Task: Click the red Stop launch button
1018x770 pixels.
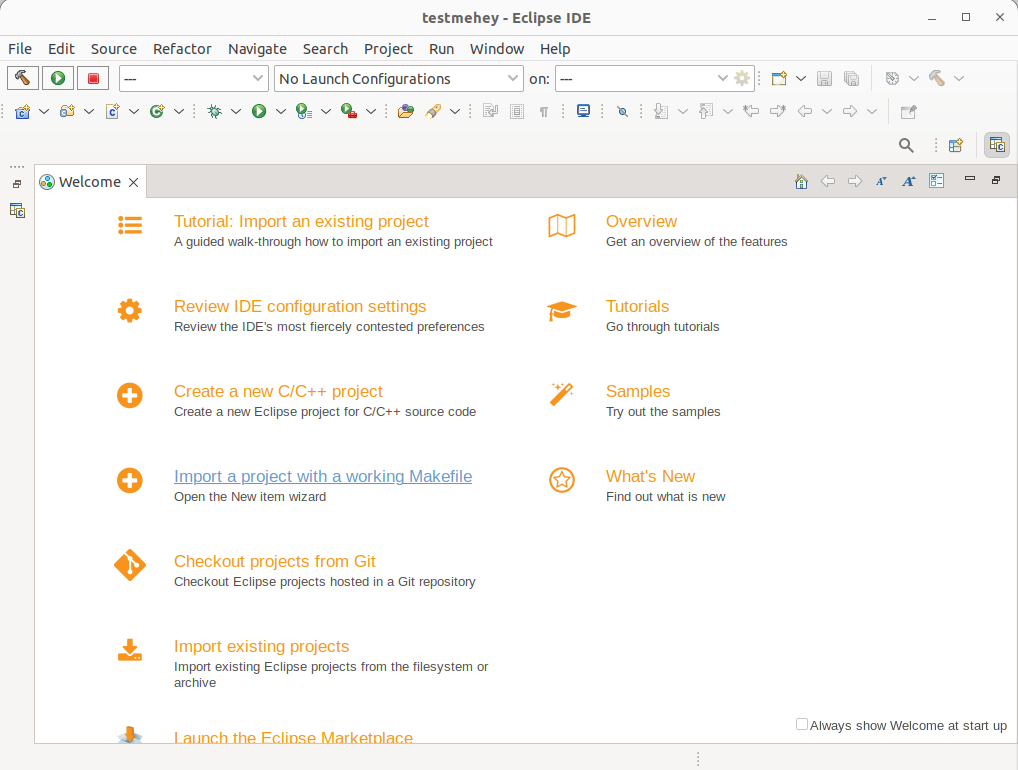Action: (x=93, y=79)
